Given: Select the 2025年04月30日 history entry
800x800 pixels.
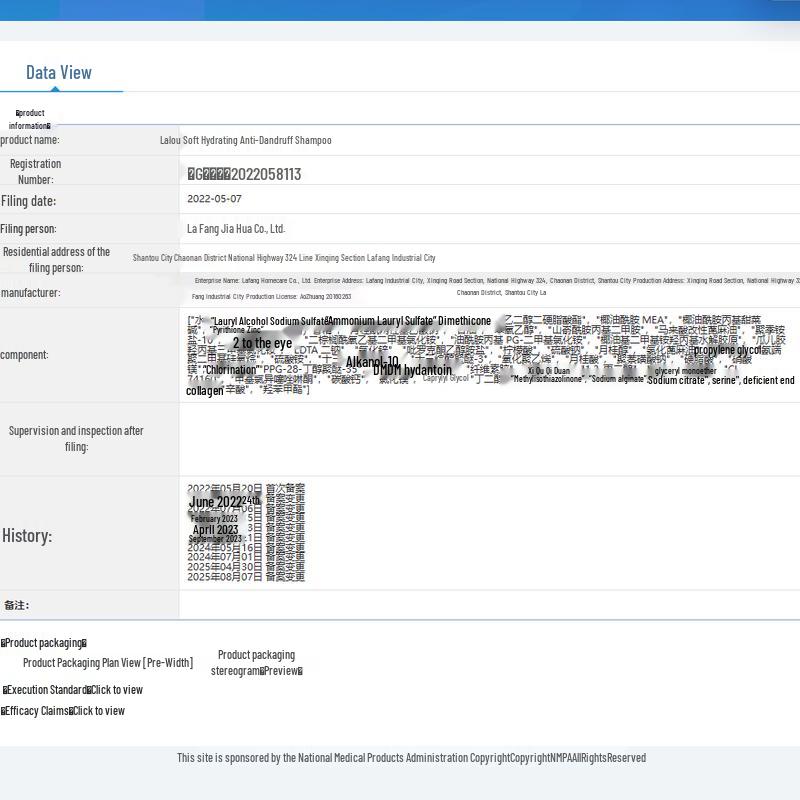Looking at the screenshot, I should tap(246, 567).
